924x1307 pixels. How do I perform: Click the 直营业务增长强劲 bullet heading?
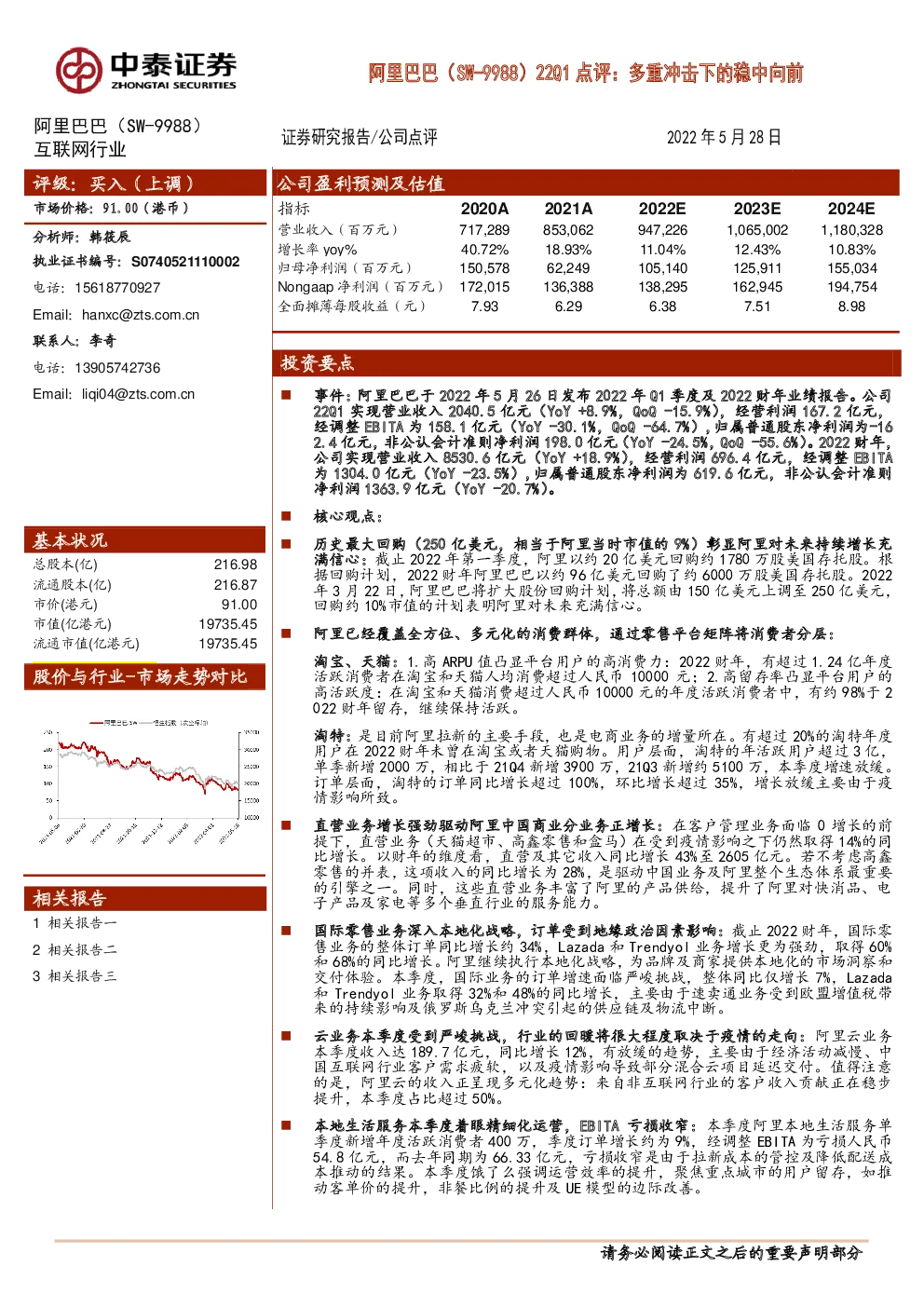(490, 825)
